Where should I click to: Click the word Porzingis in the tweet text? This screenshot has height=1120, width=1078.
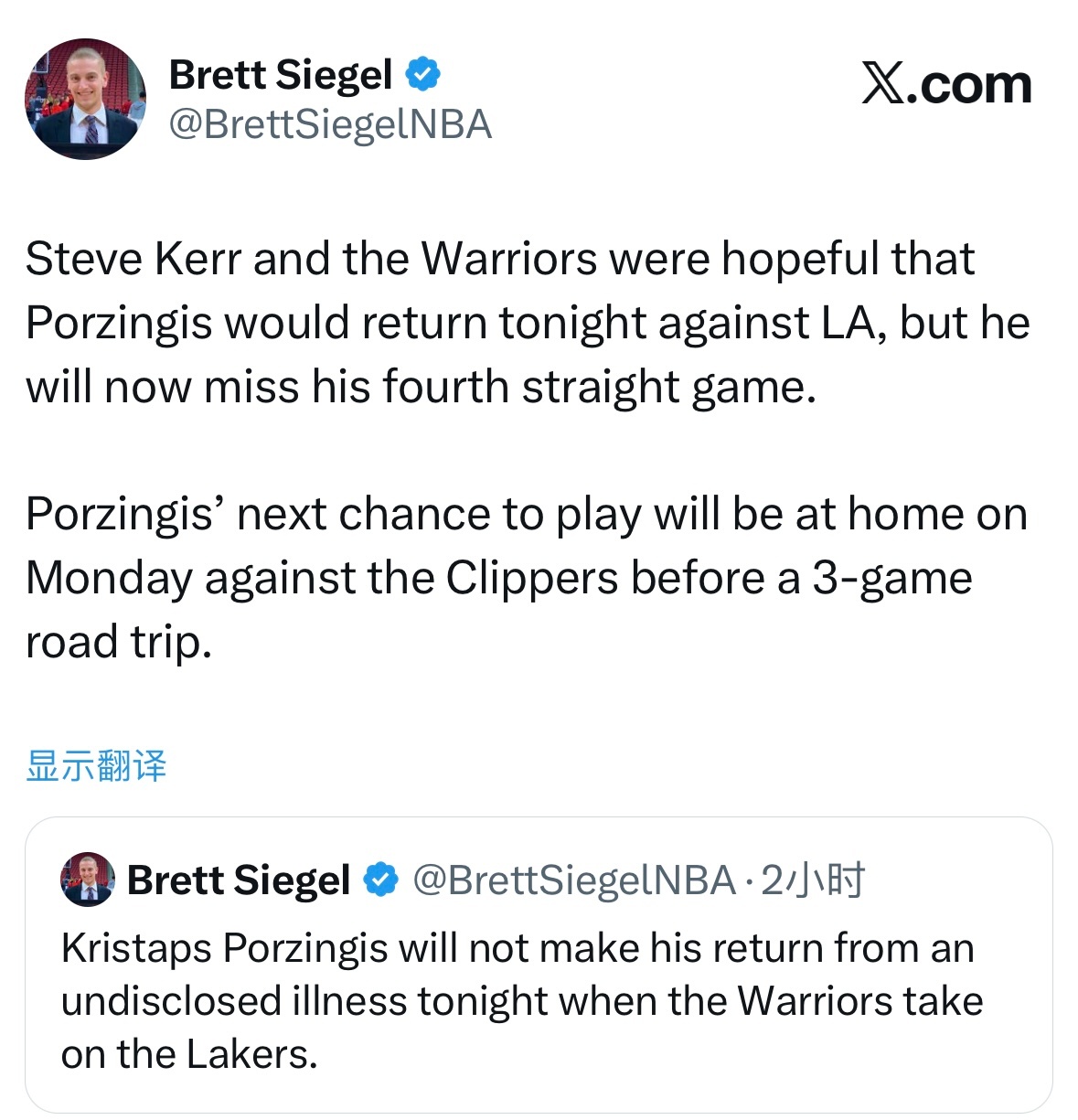(119, 322)
